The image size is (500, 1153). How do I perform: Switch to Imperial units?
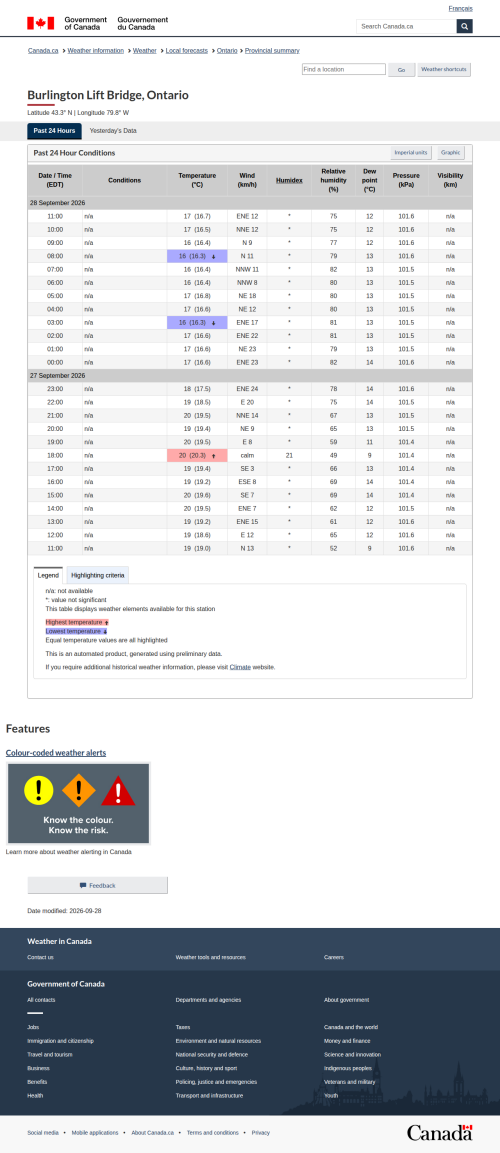pos(411,153)
